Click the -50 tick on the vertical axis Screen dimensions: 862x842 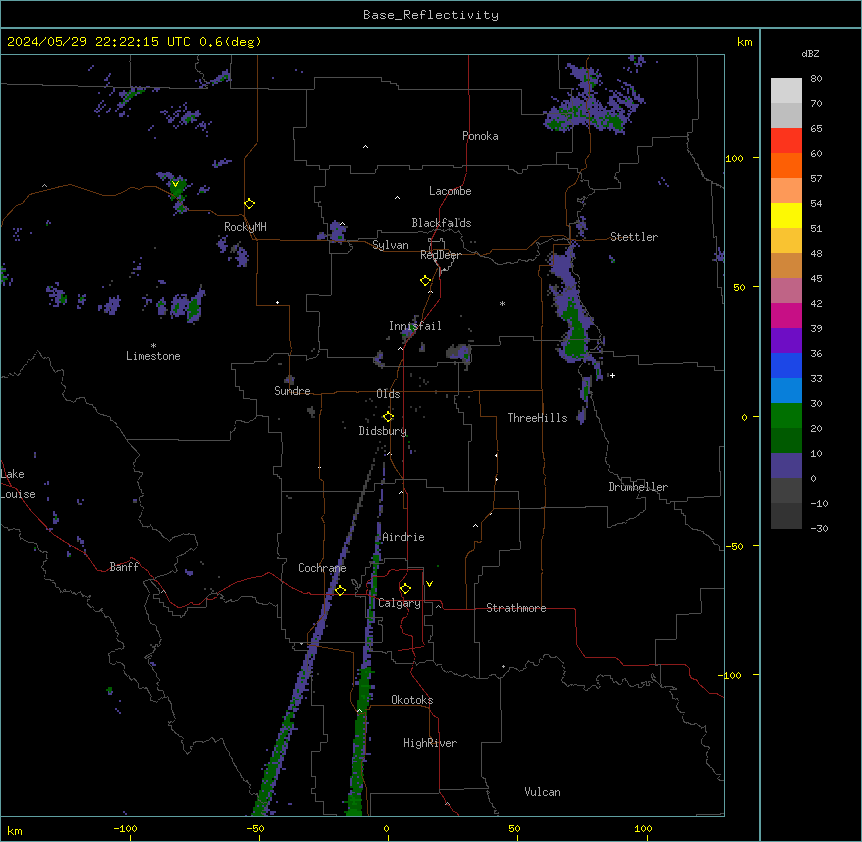tap(734, 546)
